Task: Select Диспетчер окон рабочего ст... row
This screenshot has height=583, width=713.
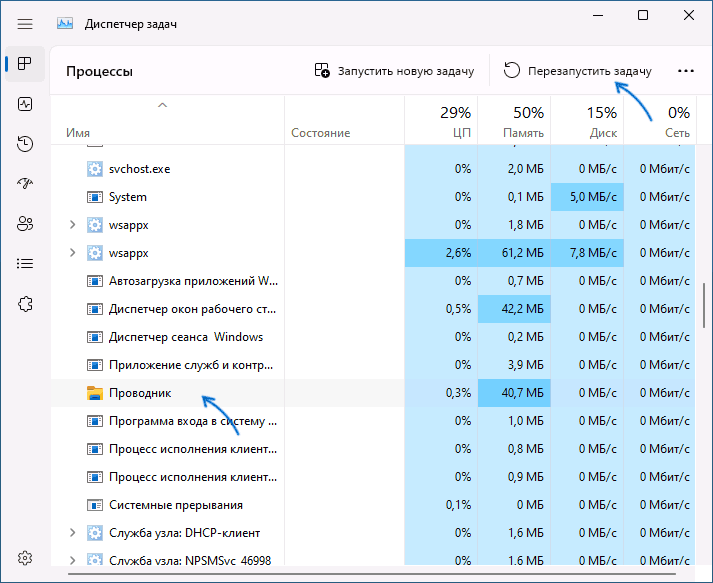Action: (x=373, y=309)
